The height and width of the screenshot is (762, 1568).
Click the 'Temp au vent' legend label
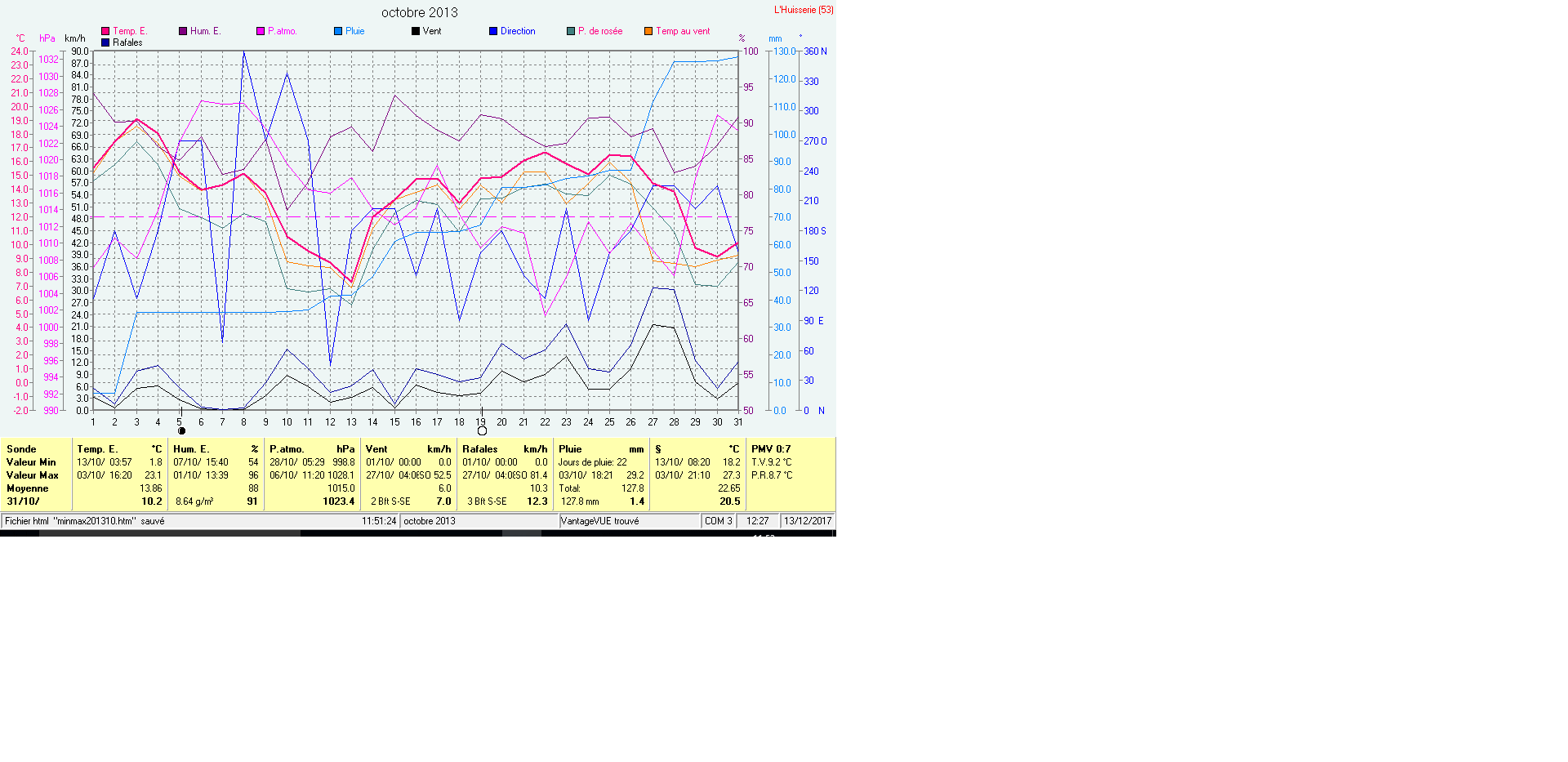[x=683, y=31]
